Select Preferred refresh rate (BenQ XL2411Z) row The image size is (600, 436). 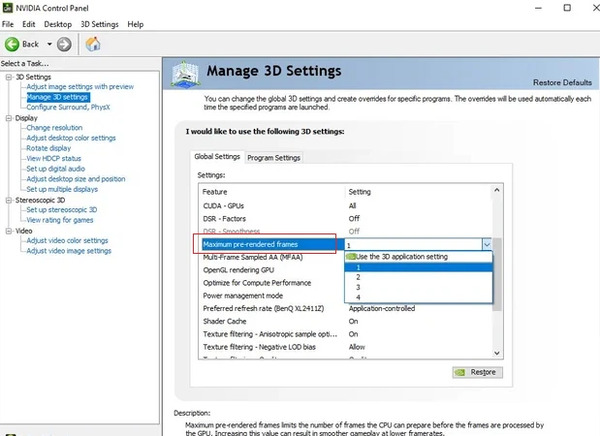tap(346, 309)
